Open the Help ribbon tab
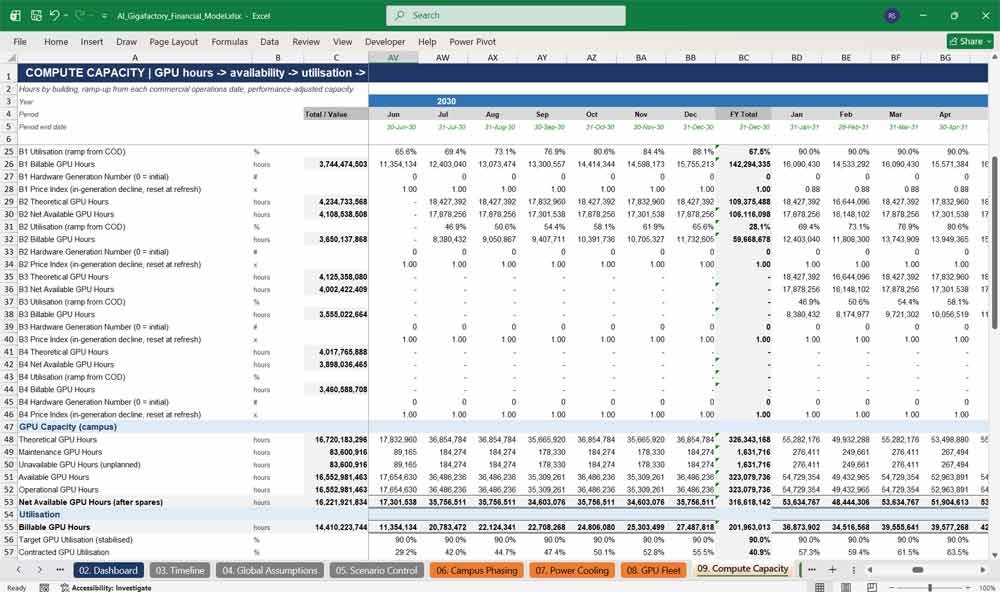This screenshot has width=1000, height=592. coord(427,41)
